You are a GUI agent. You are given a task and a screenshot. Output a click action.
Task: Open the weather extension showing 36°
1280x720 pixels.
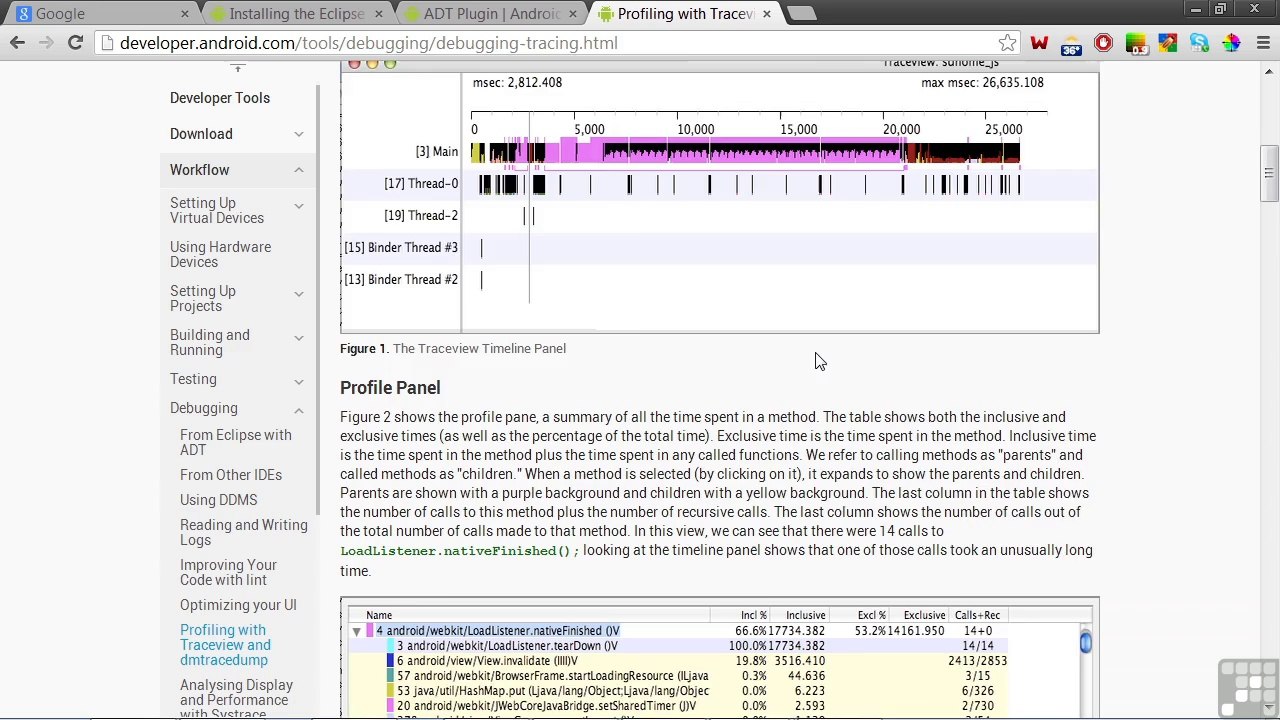pyautogui.click(x=1071, y=43)
